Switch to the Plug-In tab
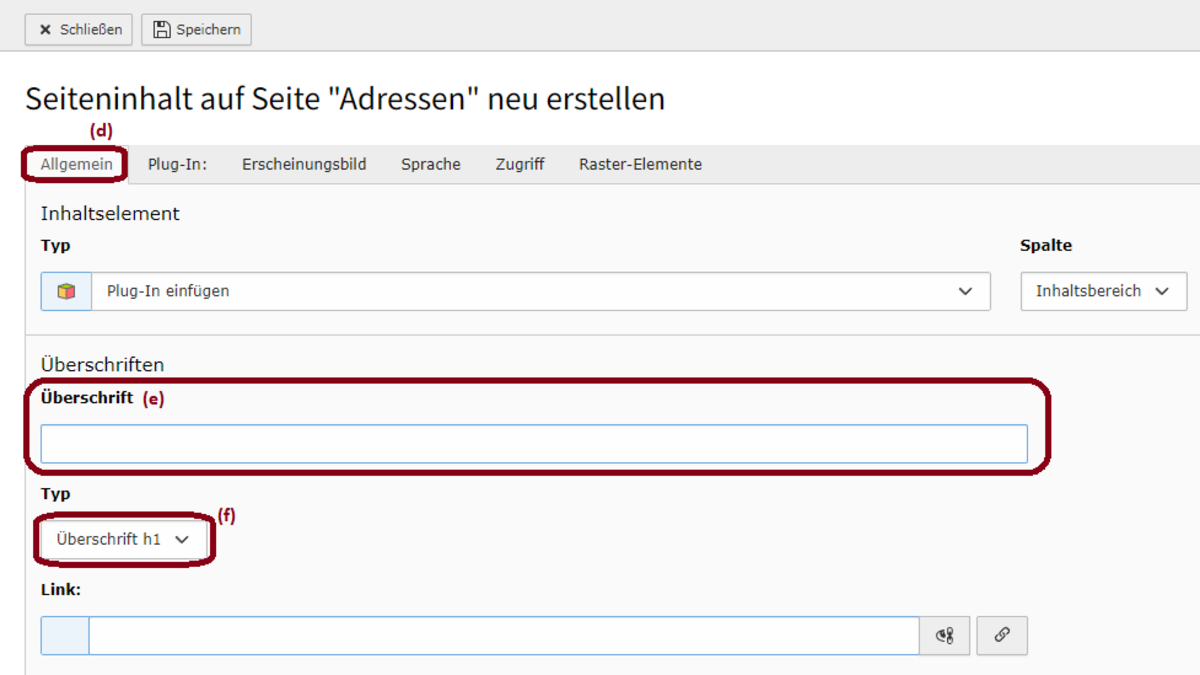1200x675 pixels. tap(177, 164)
